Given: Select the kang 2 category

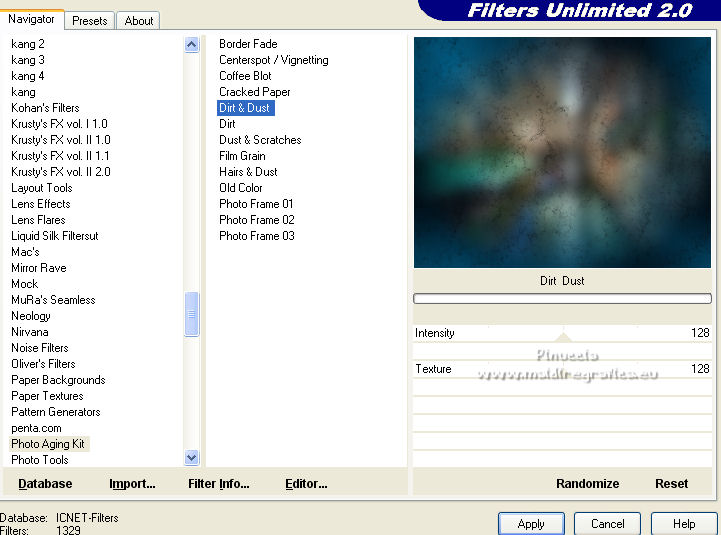Looking at the screenshot, I should point(28,44).
